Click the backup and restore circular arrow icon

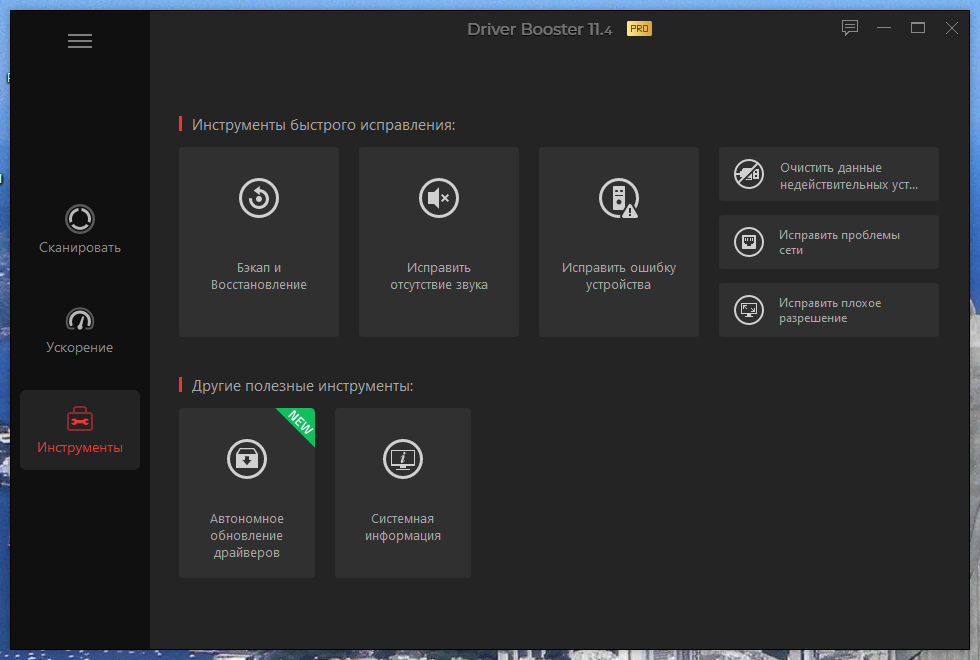(259, 198)
